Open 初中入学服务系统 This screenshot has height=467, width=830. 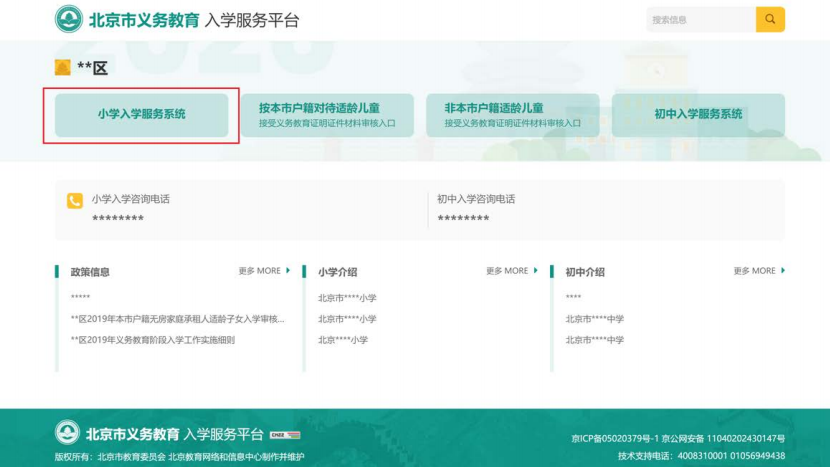point(698,115)
